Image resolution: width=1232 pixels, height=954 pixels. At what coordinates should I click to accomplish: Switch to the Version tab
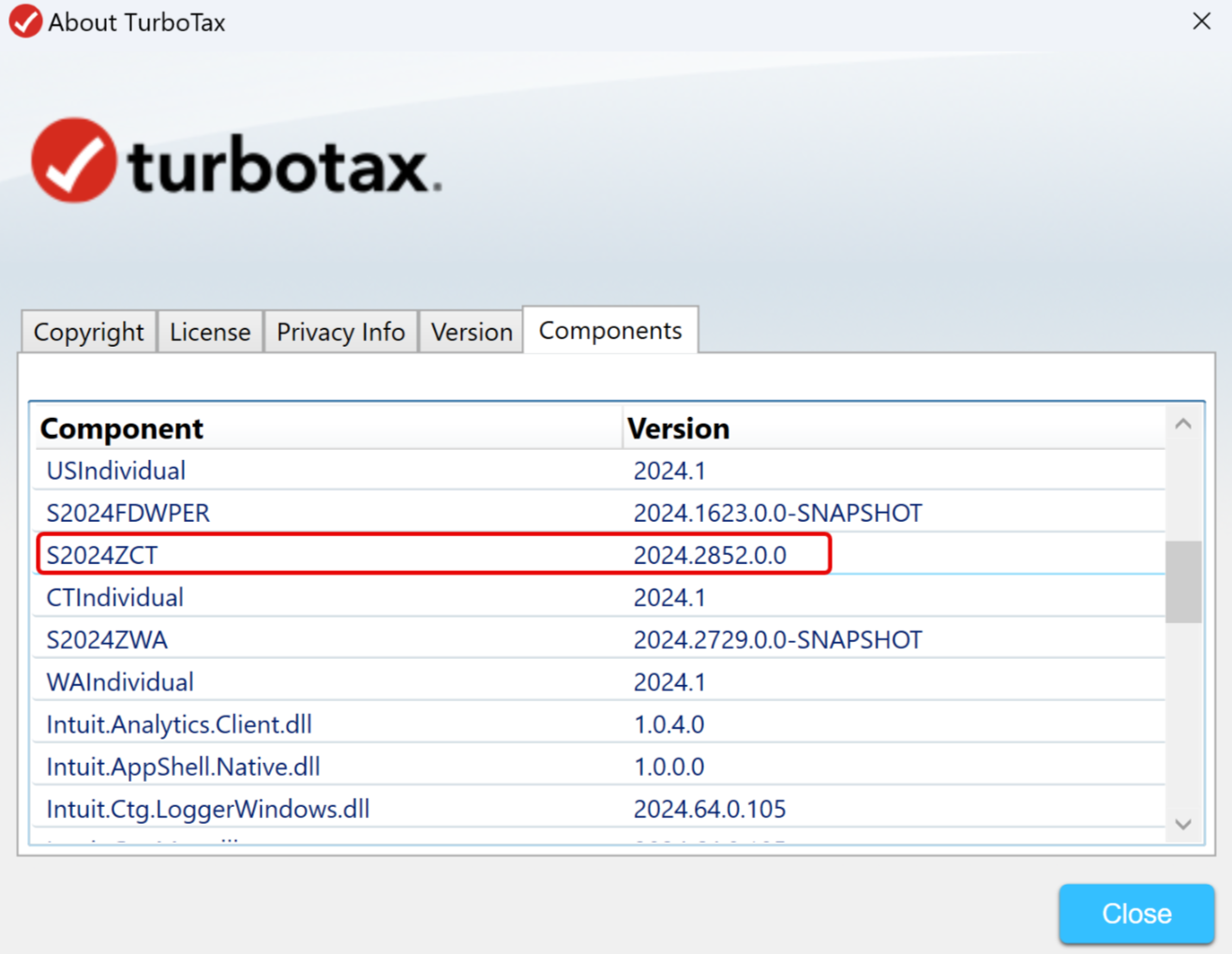472,332
